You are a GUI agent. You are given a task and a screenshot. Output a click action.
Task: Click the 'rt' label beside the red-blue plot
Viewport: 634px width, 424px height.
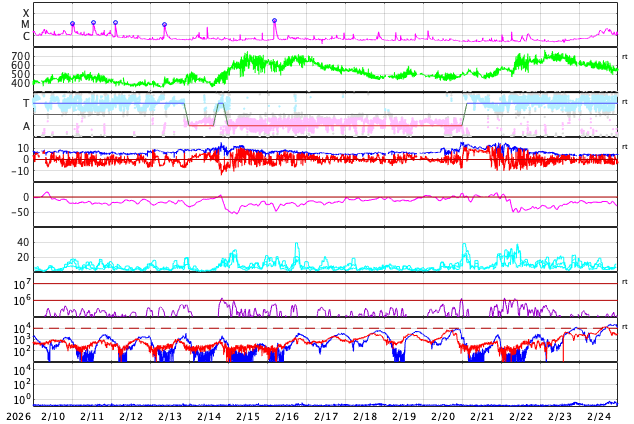(x=624, y=147)
